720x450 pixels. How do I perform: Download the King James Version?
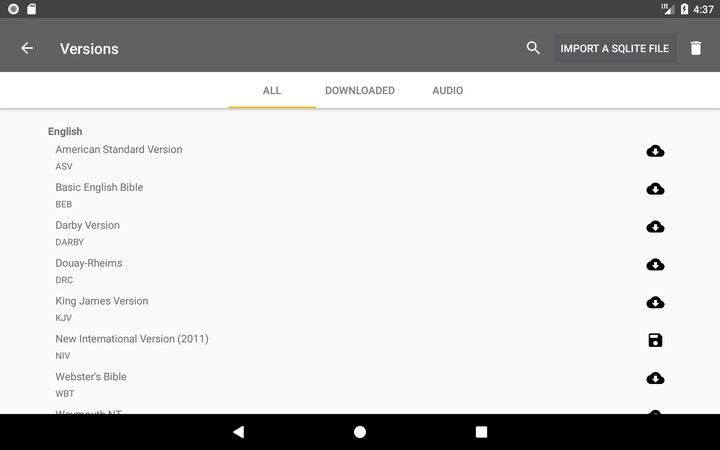point(655,303)
